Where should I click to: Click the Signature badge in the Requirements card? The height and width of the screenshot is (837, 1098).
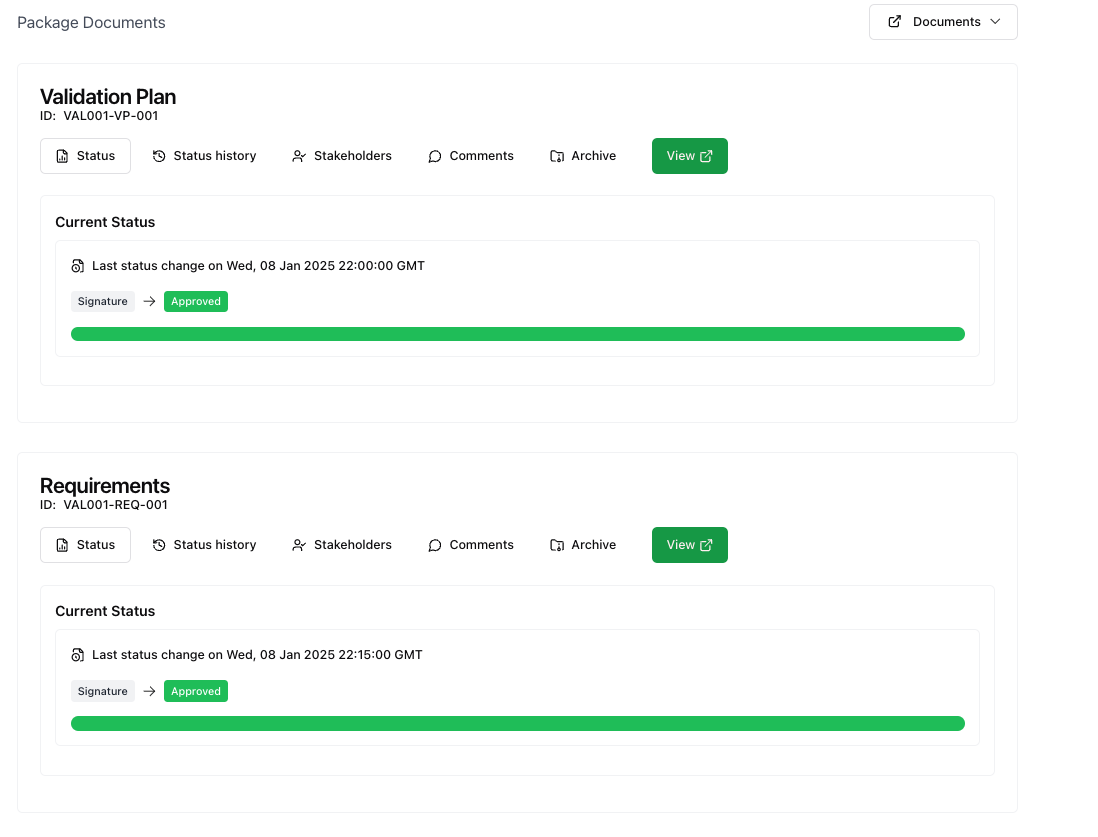(x=102, y=690)
